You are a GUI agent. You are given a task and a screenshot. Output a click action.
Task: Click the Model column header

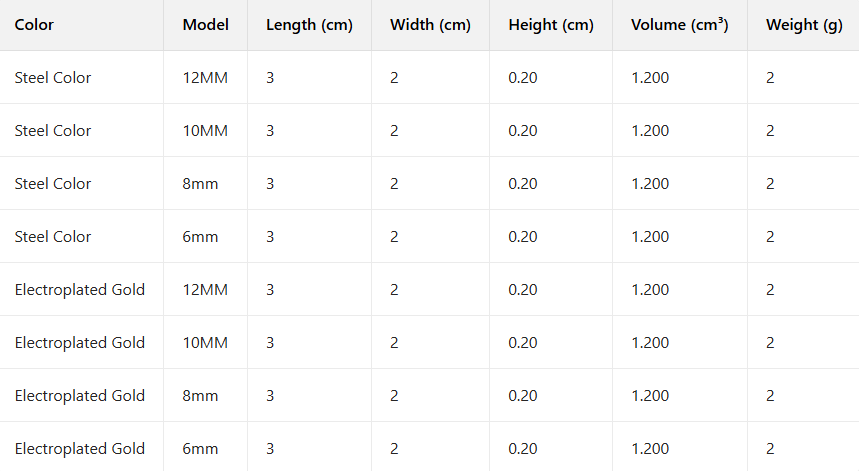(205, 25)
